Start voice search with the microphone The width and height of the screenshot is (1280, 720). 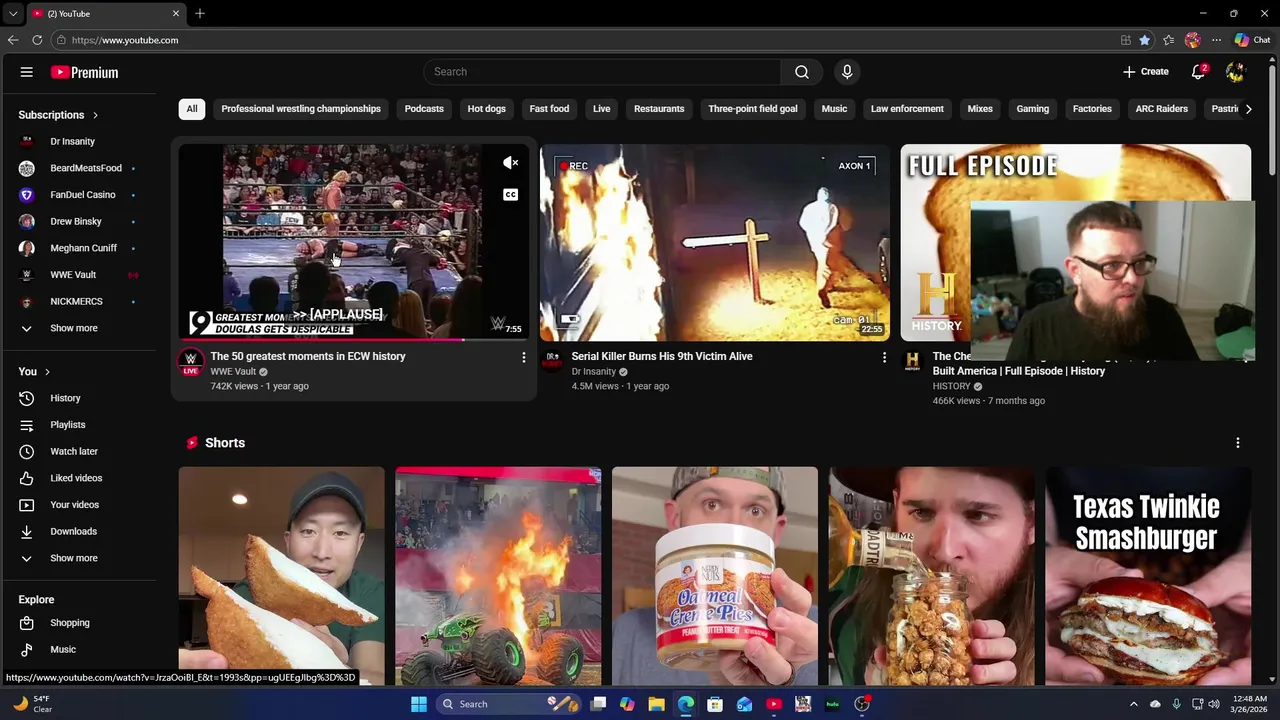847,72
